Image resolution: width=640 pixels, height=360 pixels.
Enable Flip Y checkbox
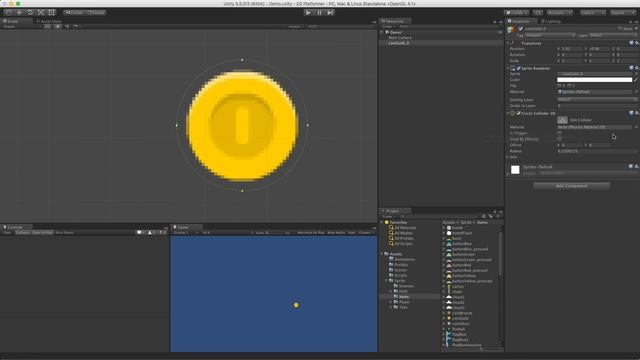click(x=568, y=86)
